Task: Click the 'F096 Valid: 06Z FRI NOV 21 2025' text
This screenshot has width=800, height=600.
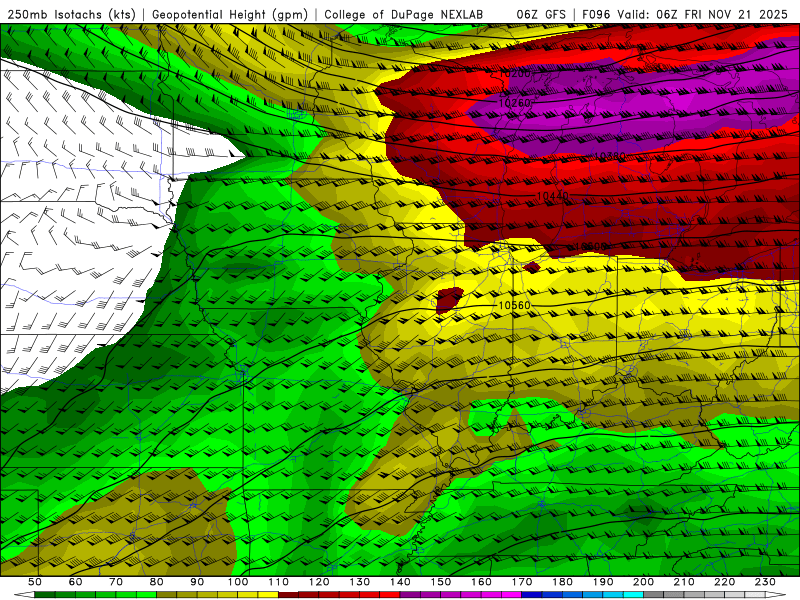Action: pos(685,14)
